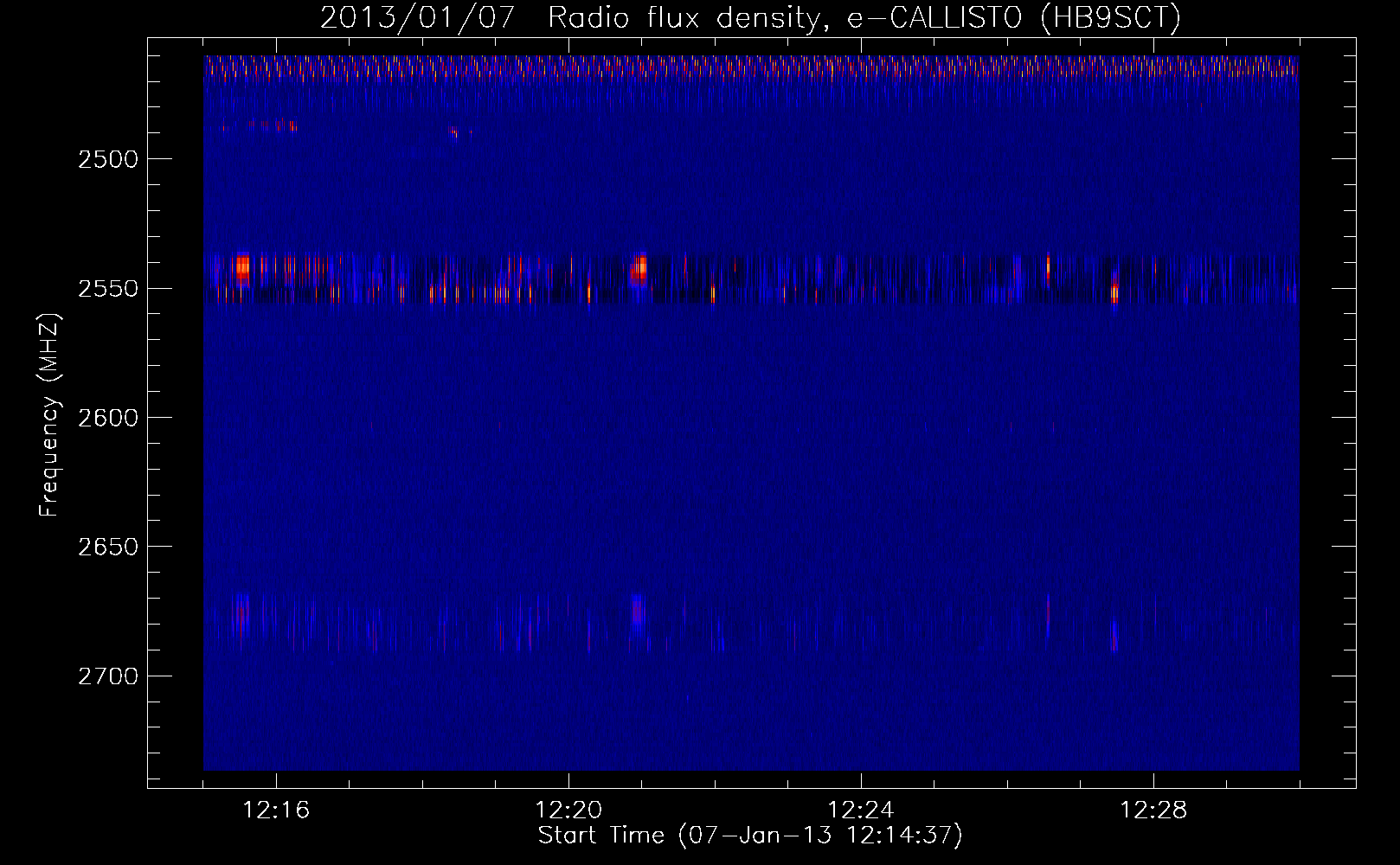Click the 2600 frequency tick label
This screenshot has height=865, width=1400.
[x=109, y=418]
